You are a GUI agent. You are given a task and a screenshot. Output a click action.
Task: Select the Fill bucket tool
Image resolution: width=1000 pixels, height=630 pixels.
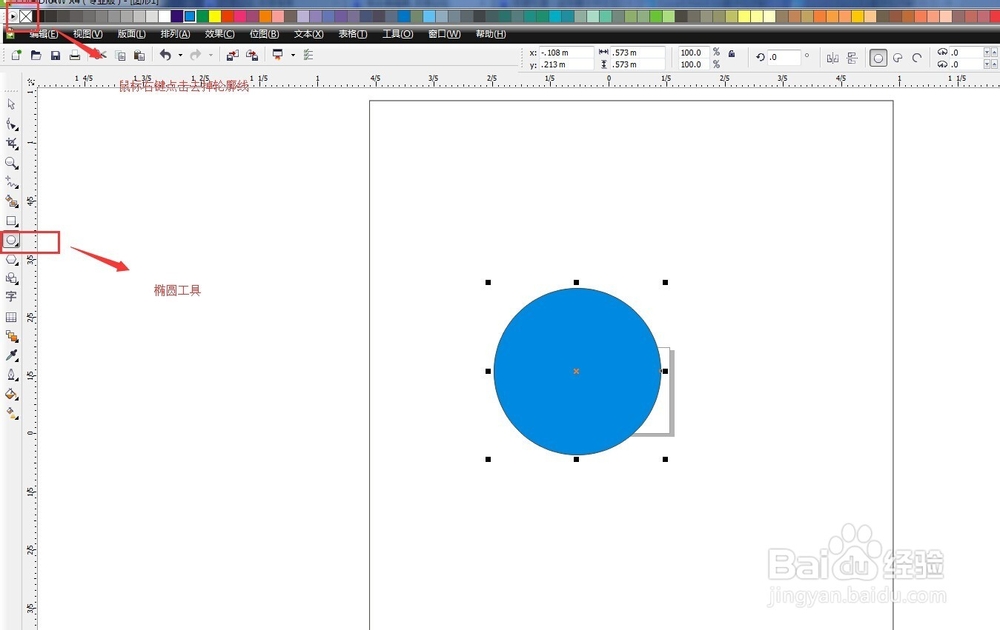[11, 394]
